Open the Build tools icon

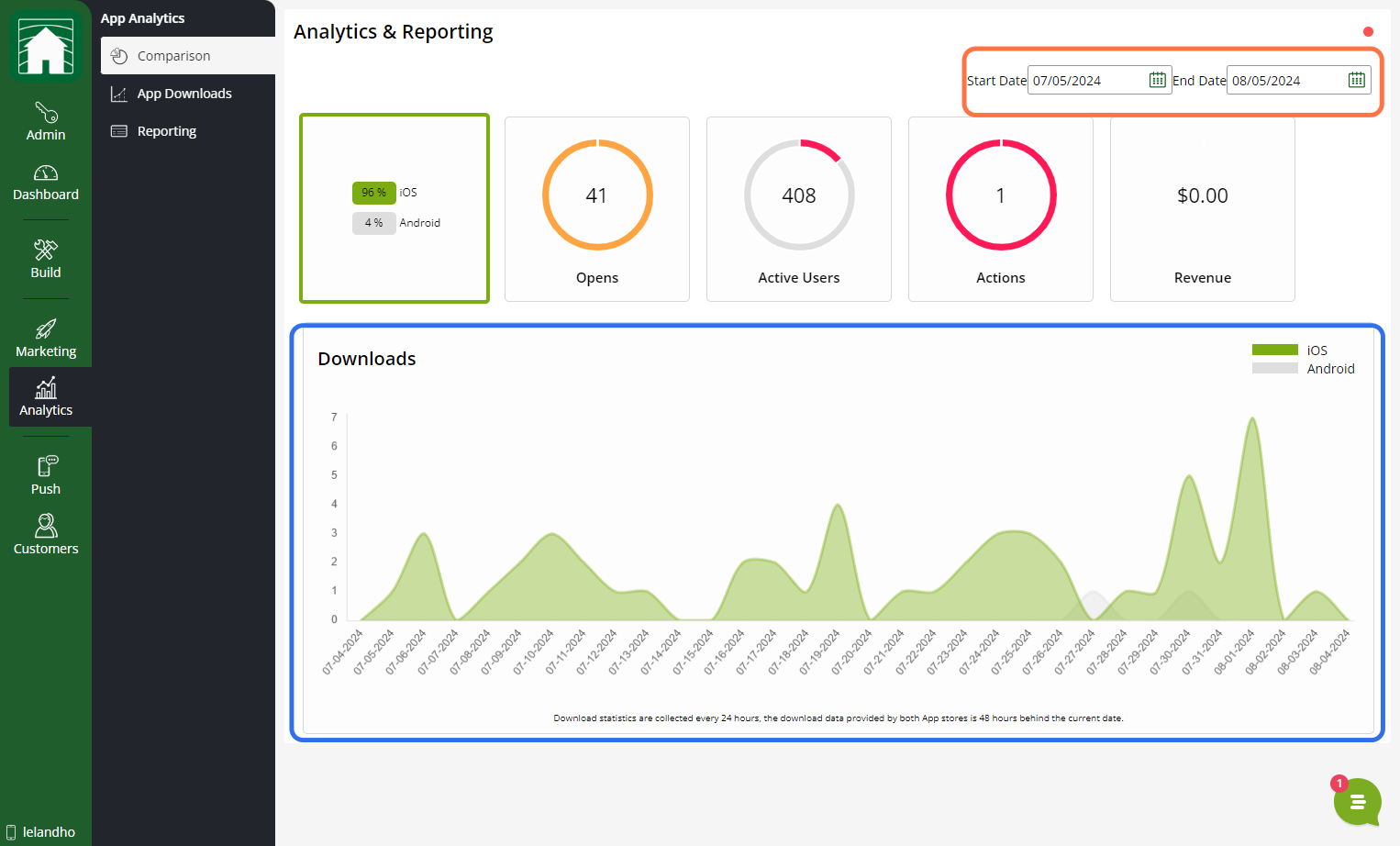(x=46, y=250)
